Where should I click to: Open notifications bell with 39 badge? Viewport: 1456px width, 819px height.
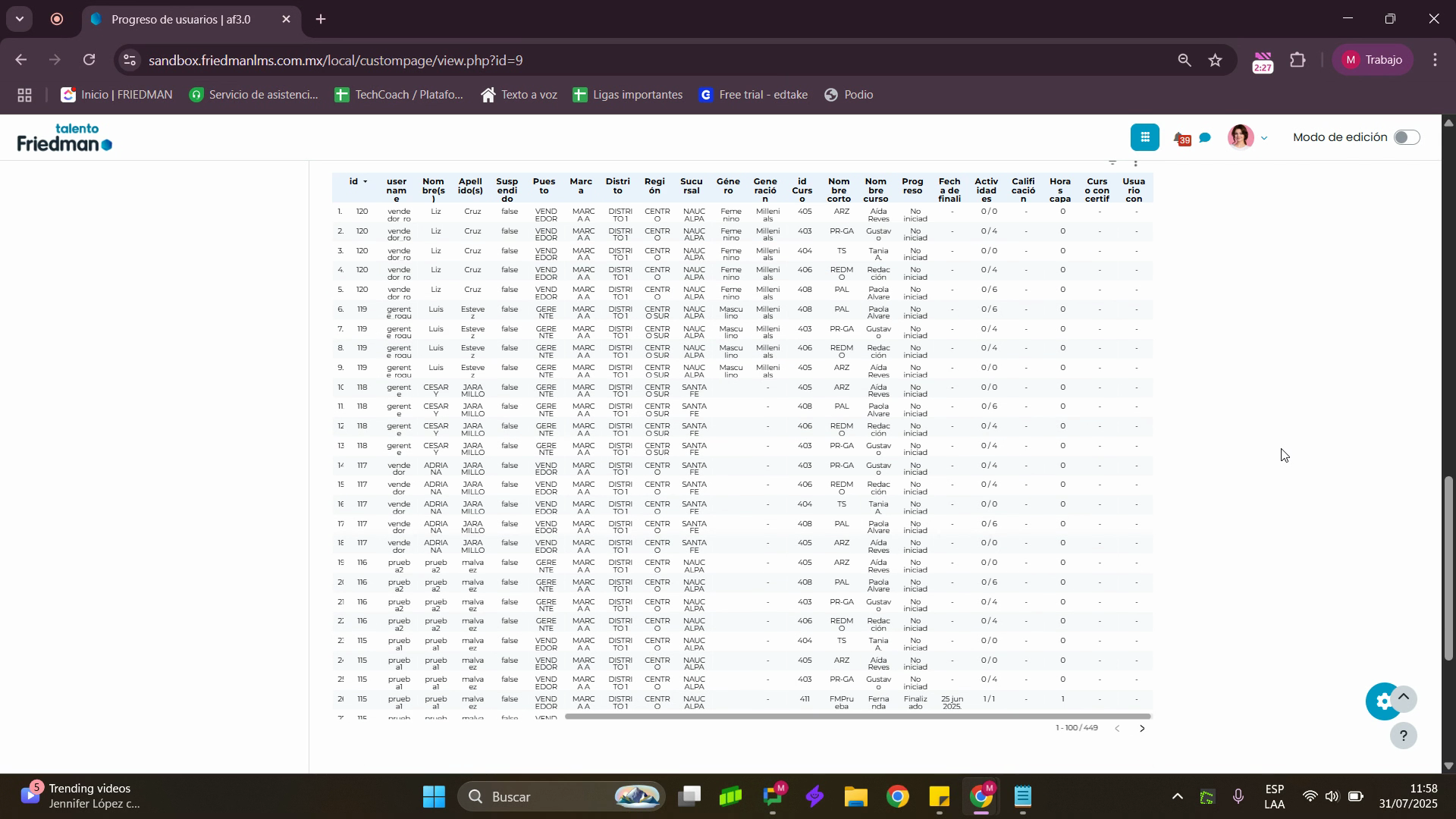[x=1181, y=138]
